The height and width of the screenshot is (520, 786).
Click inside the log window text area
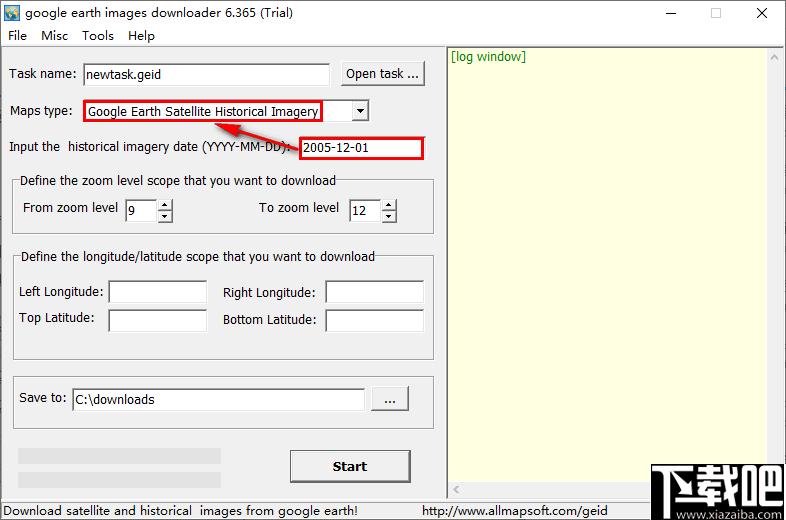point(608,266)
